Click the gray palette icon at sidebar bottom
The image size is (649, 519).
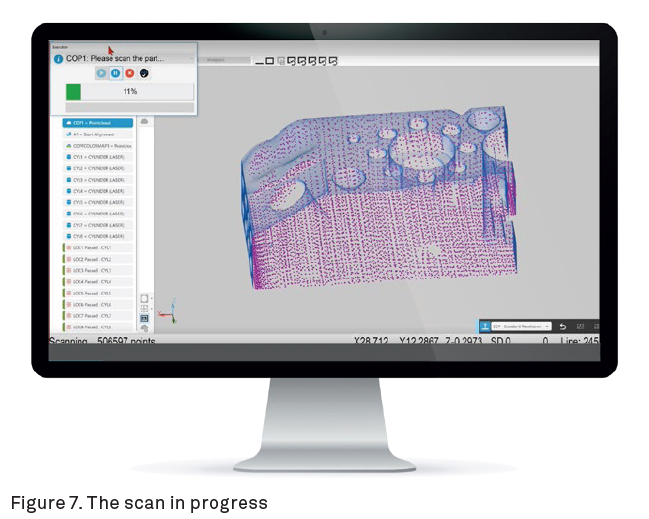(x=144, y=328)
